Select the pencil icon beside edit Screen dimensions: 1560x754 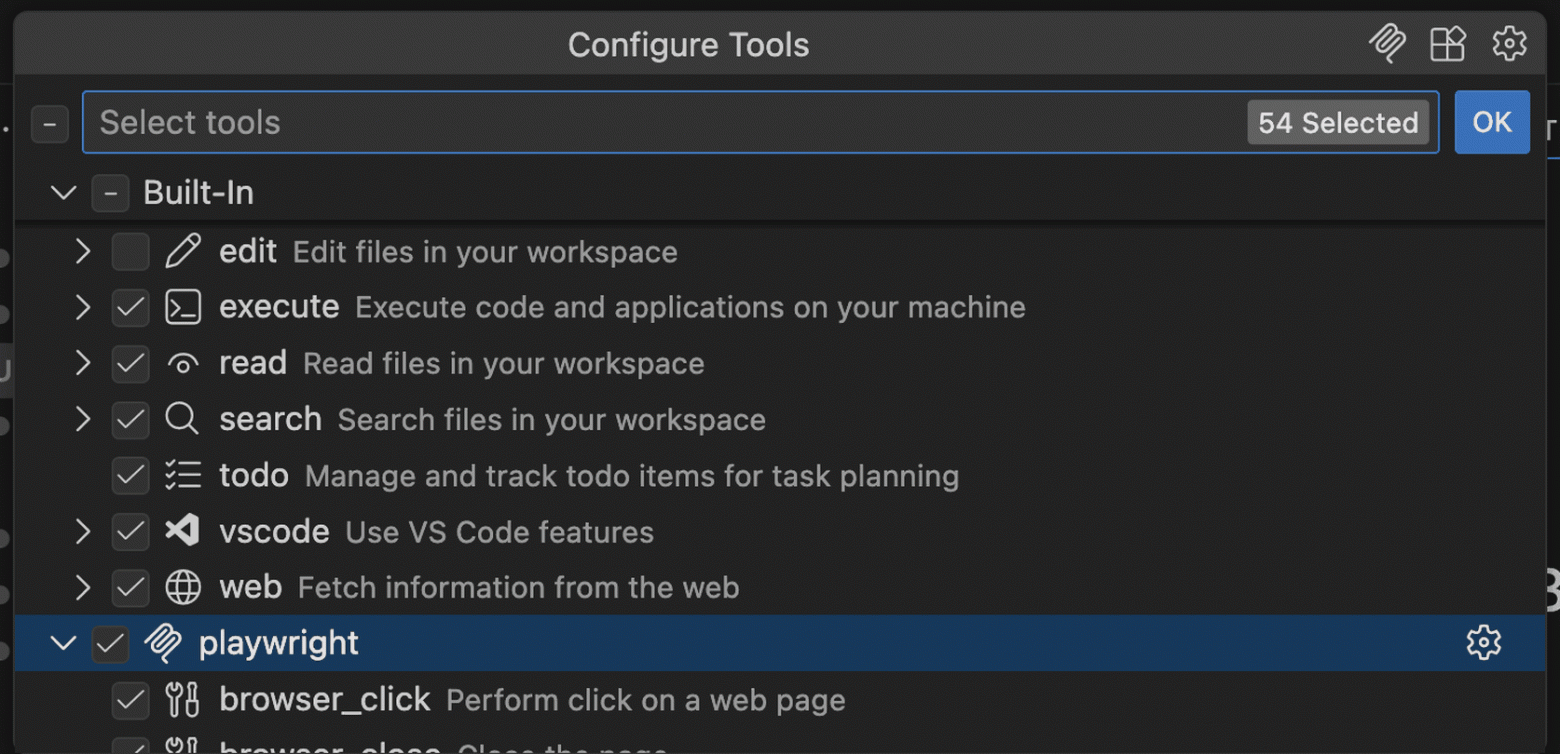point(183,252)
